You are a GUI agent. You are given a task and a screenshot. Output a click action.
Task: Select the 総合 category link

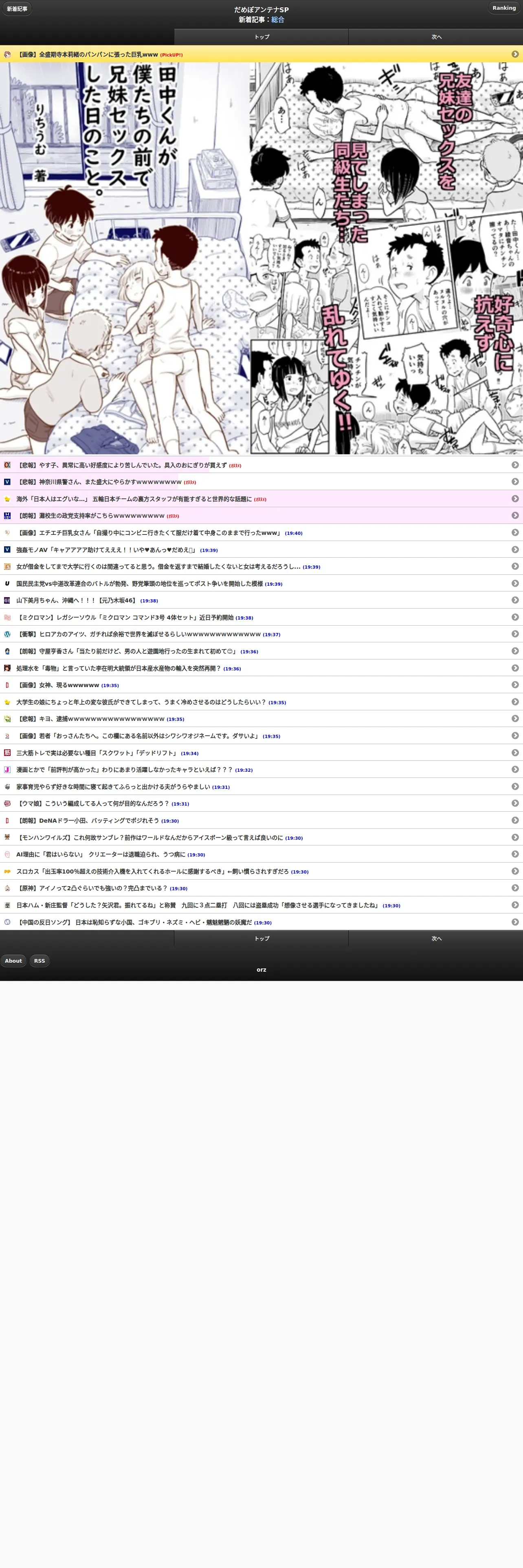[x=278, y=20]
